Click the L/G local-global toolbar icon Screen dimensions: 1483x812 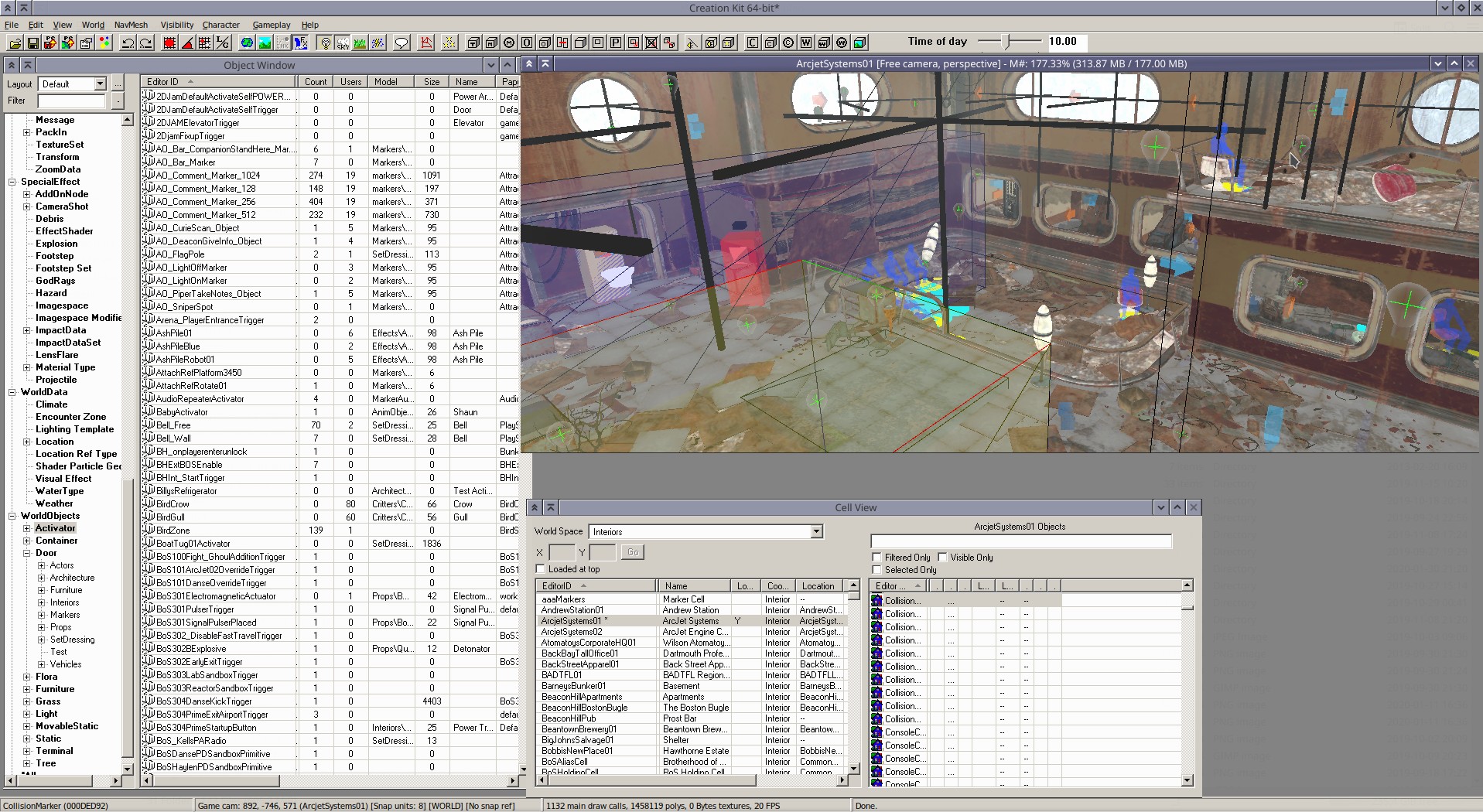(223, 43)
